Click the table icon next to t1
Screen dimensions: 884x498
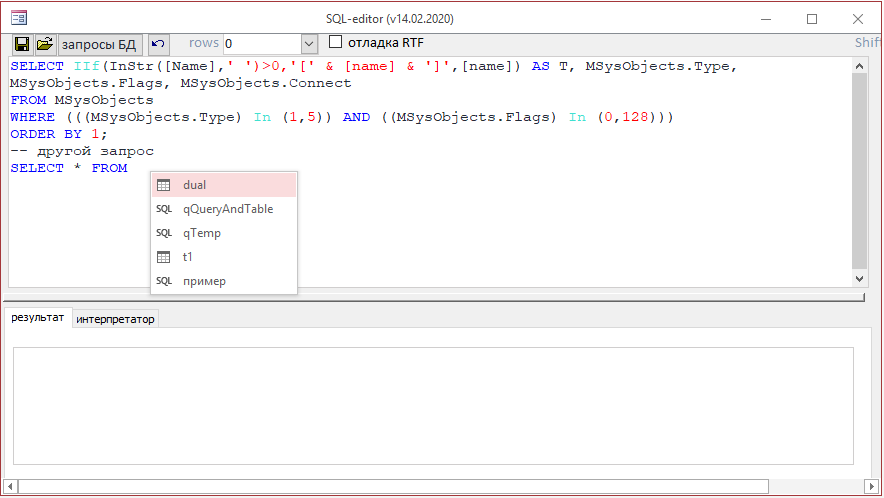[x=164, y=257]
